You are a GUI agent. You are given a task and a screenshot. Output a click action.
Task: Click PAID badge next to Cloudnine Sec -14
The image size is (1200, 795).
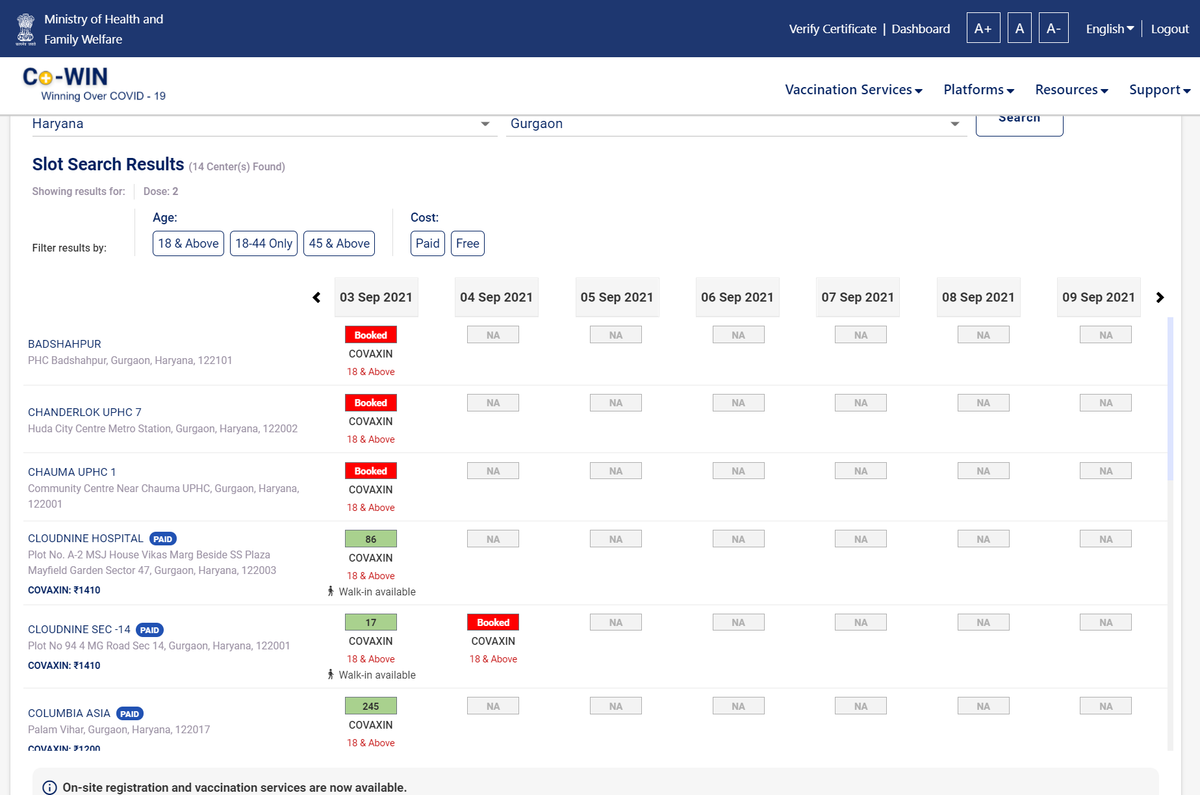[x=150, y=630]
